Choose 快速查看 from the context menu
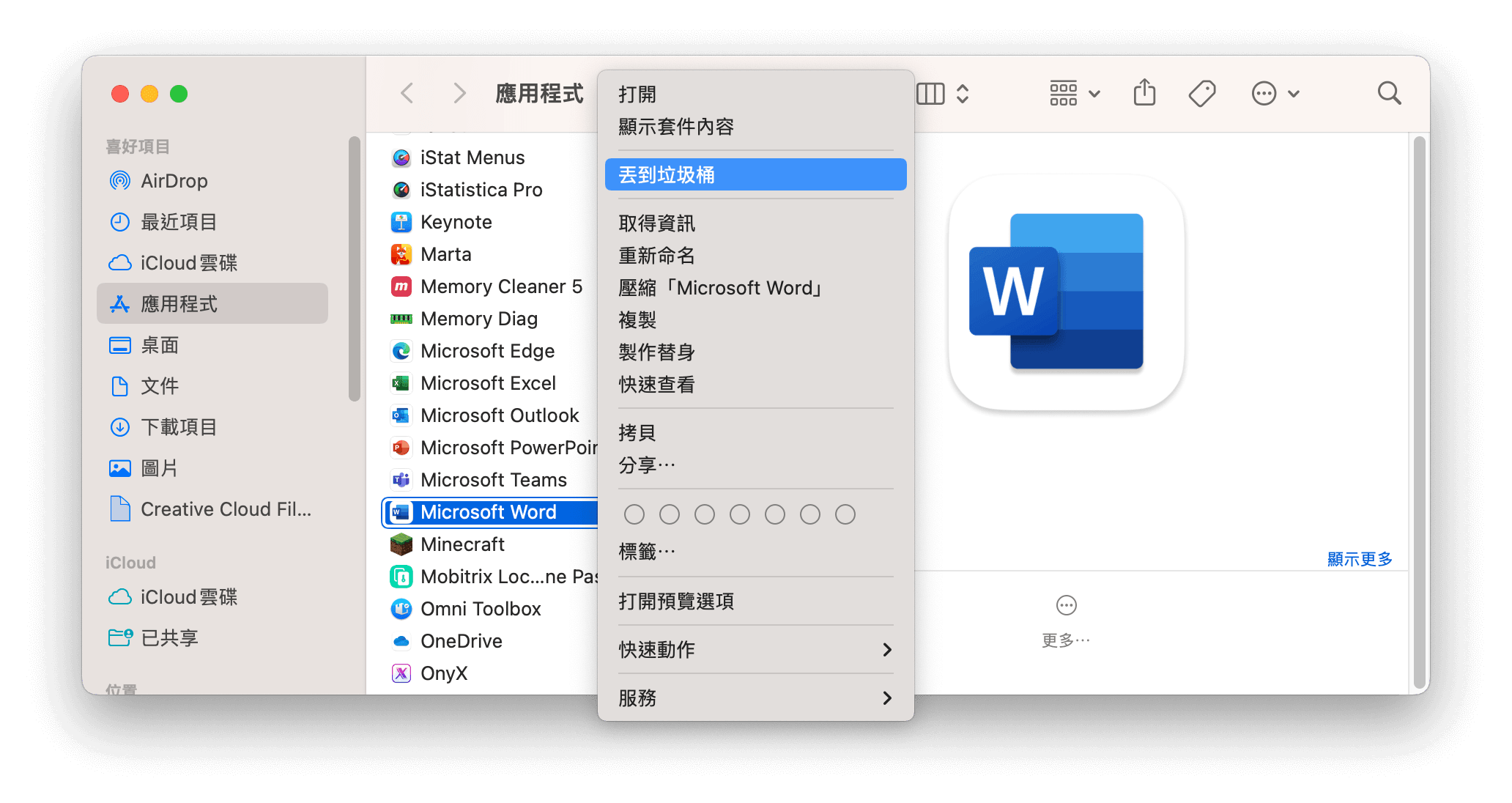Image resolution: width=1512 pixels, height=803 pixels. 756,385
